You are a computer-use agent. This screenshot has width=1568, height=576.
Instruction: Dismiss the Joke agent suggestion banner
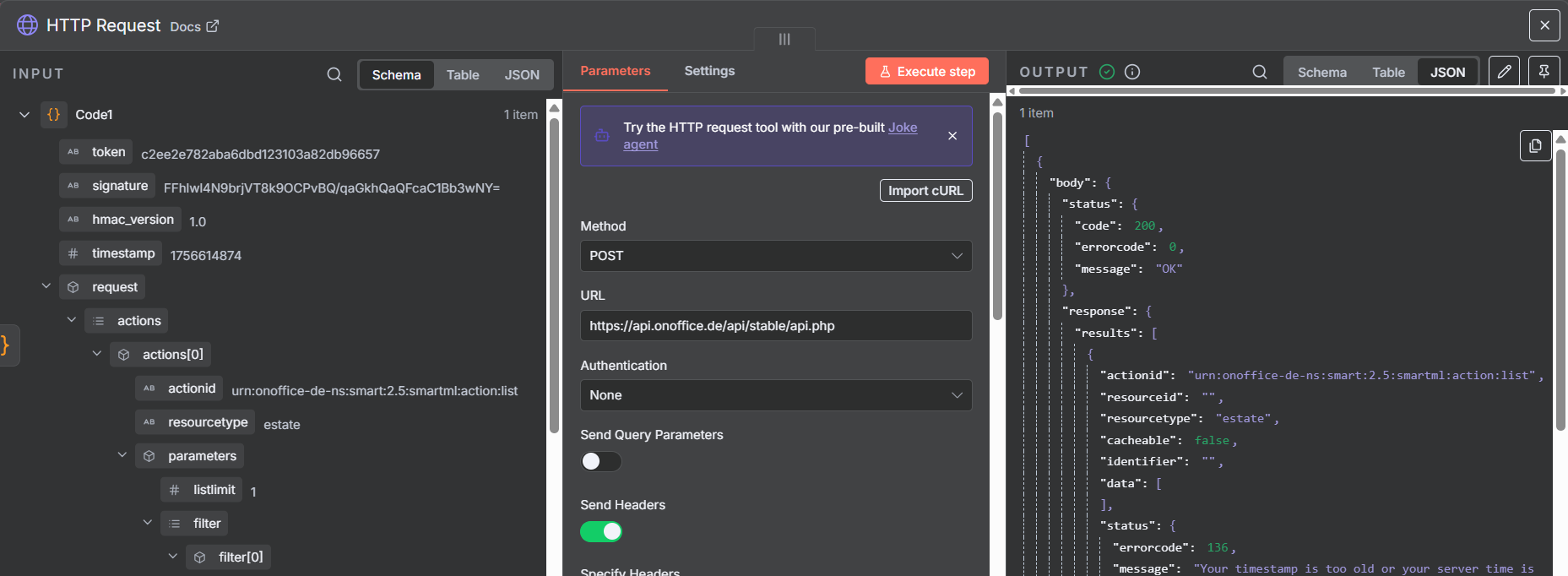click(x=952, y=136)
